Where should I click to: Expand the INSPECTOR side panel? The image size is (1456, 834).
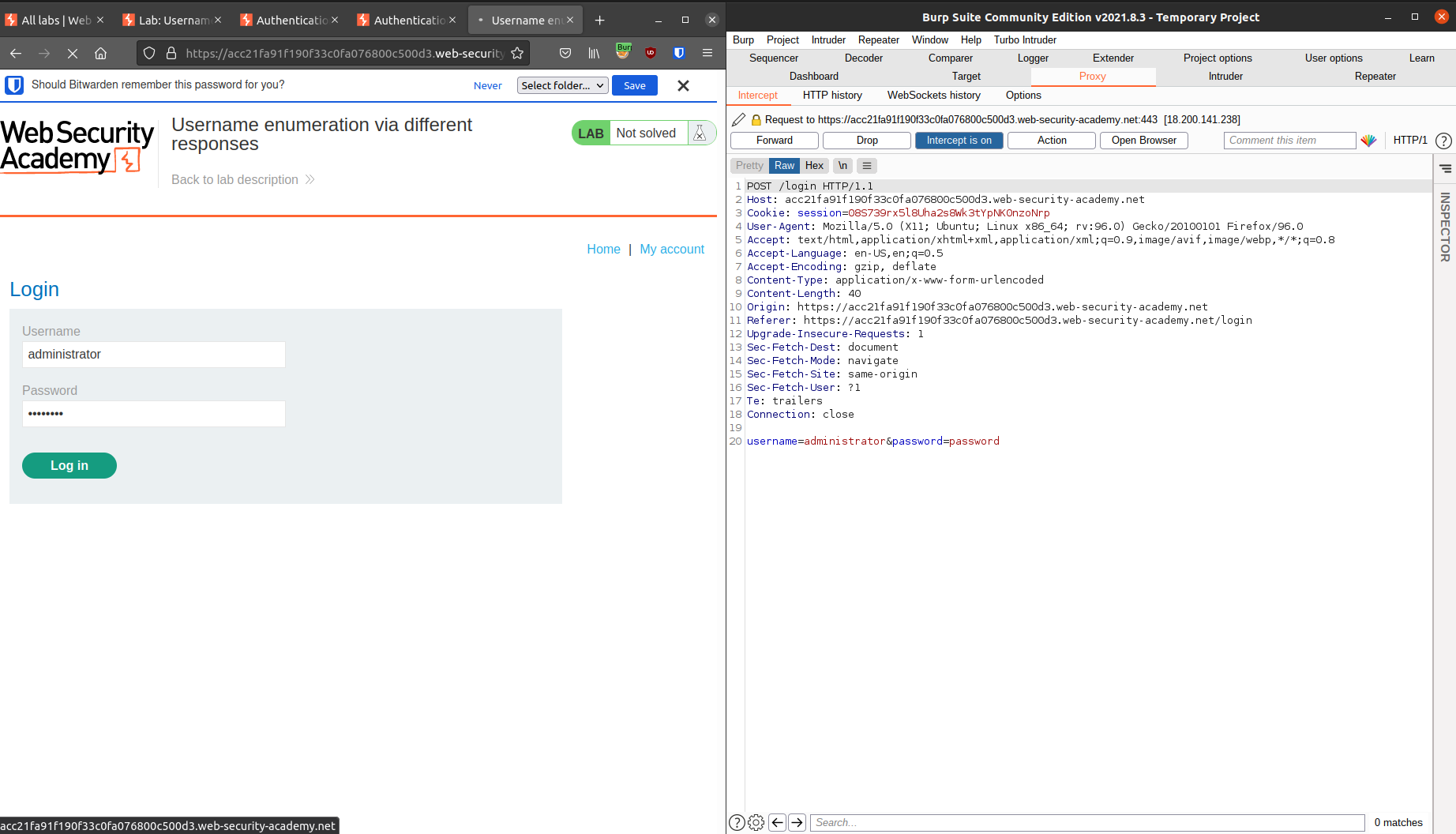1445,227
